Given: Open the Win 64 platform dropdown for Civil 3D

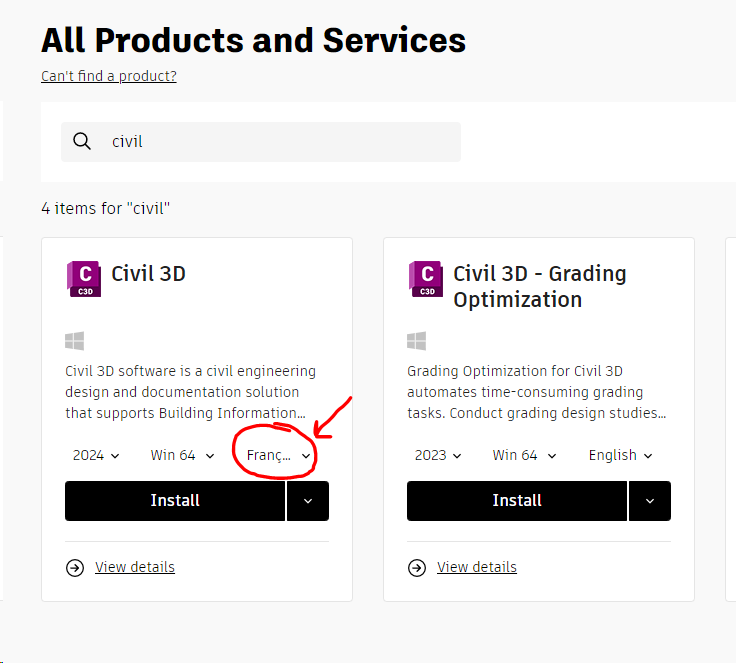Looking at the screenshot, I should (x=182, y=455).
